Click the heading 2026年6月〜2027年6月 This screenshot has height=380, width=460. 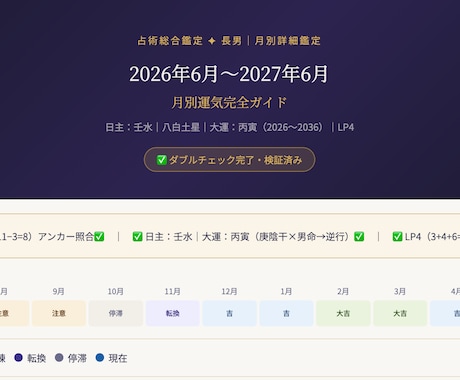[x=229, y=74]
